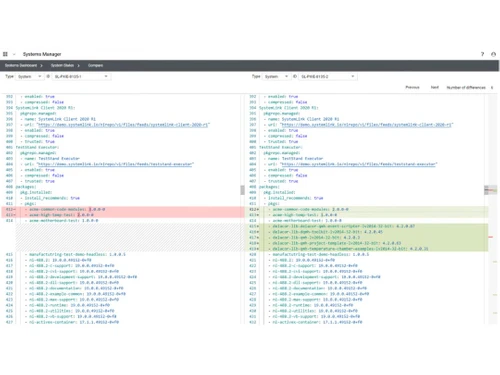Open left pane teststand-executor feed URL

coord(115,164)
